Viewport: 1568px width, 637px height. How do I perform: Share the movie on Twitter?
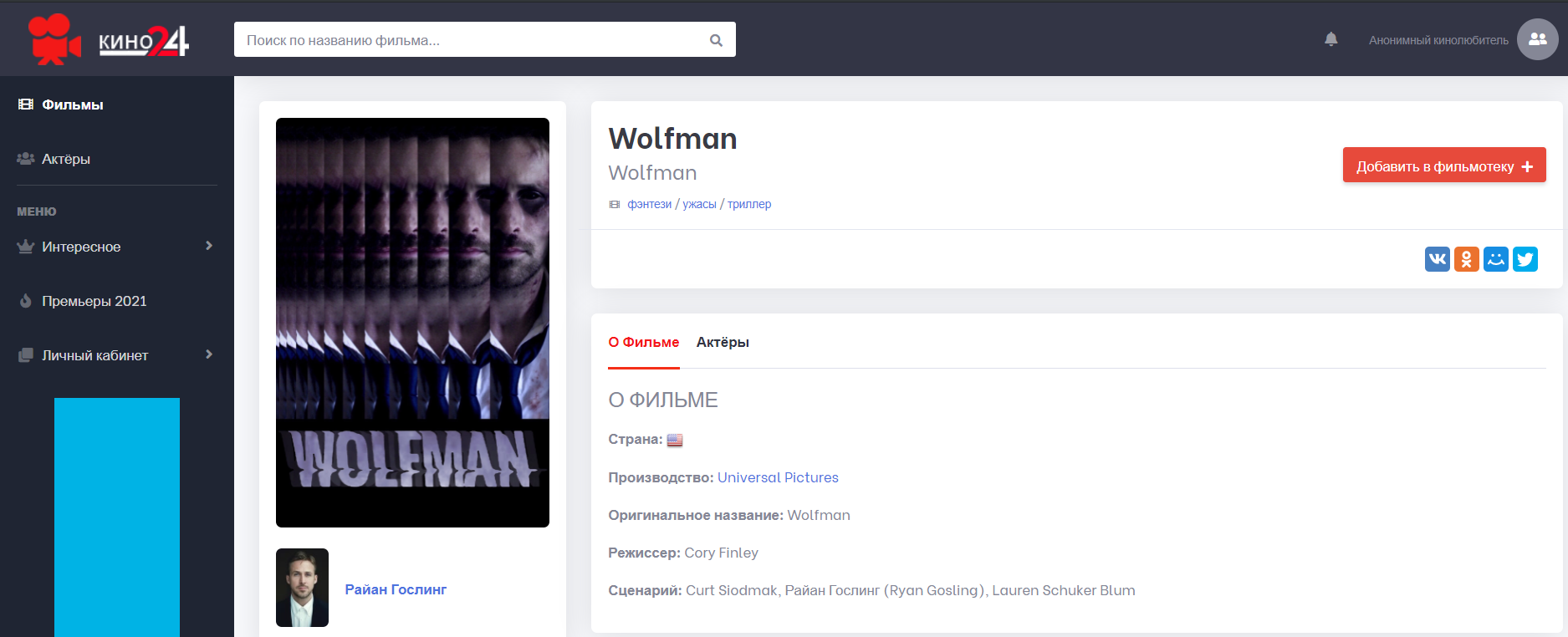(x=1525, y=259)
